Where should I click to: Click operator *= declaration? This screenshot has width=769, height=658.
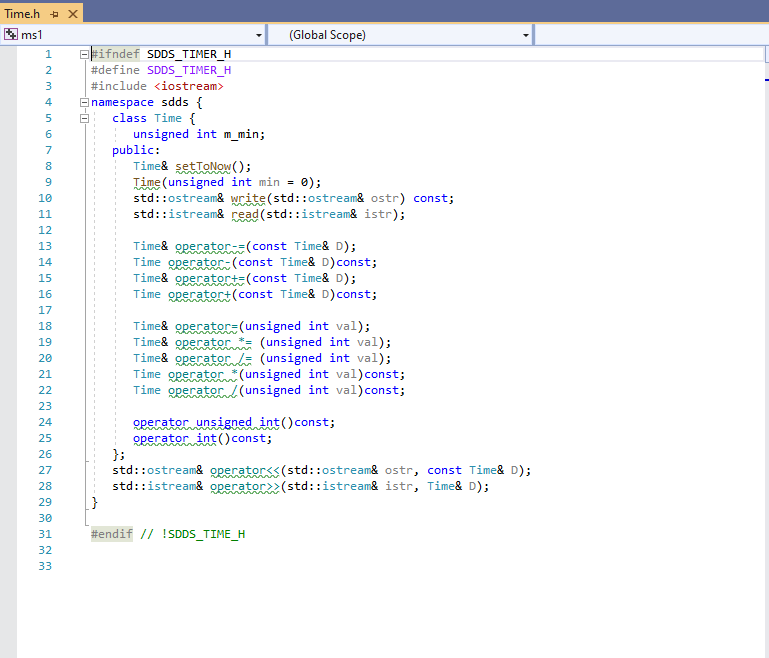pos(213,342)
